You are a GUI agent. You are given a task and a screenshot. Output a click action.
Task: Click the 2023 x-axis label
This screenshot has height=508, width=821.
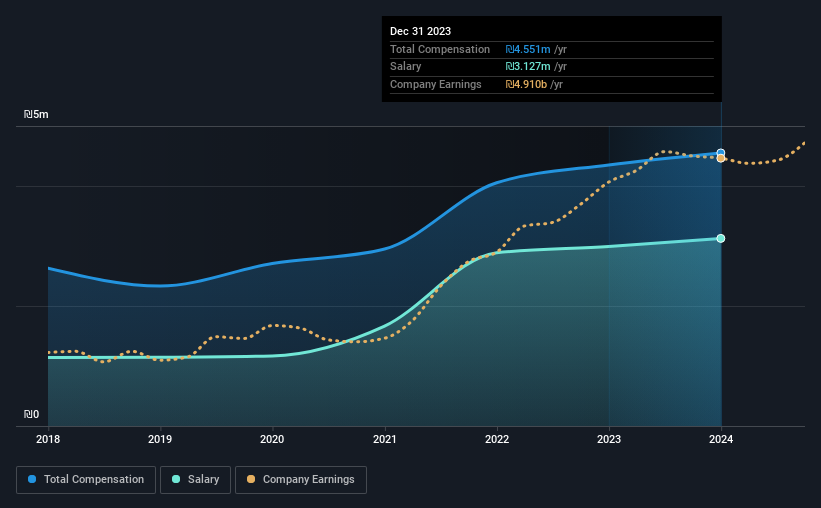pyautogui.click(x=608, y=439)
